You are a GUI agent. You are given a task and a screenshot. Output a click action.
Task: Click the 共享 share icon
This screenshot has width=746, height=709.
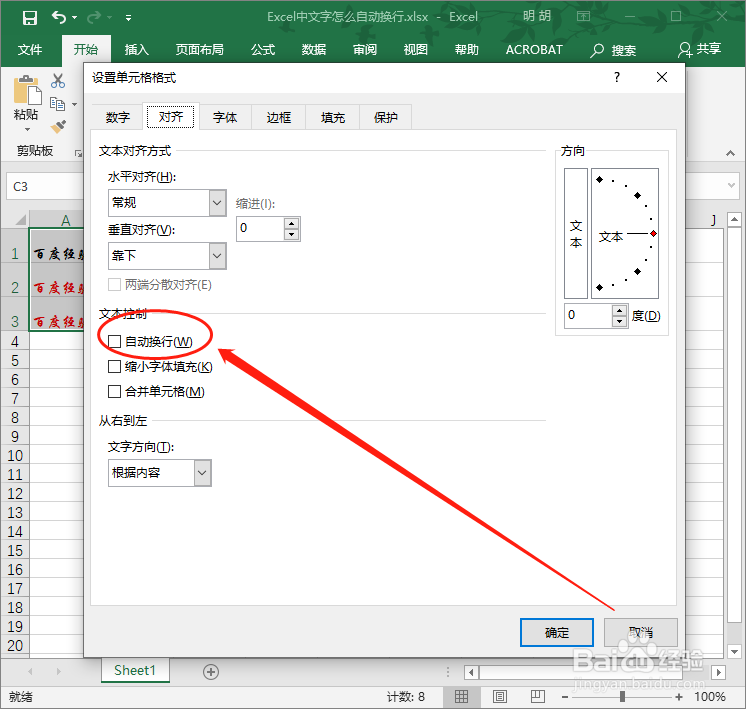[x=685, y=49]
